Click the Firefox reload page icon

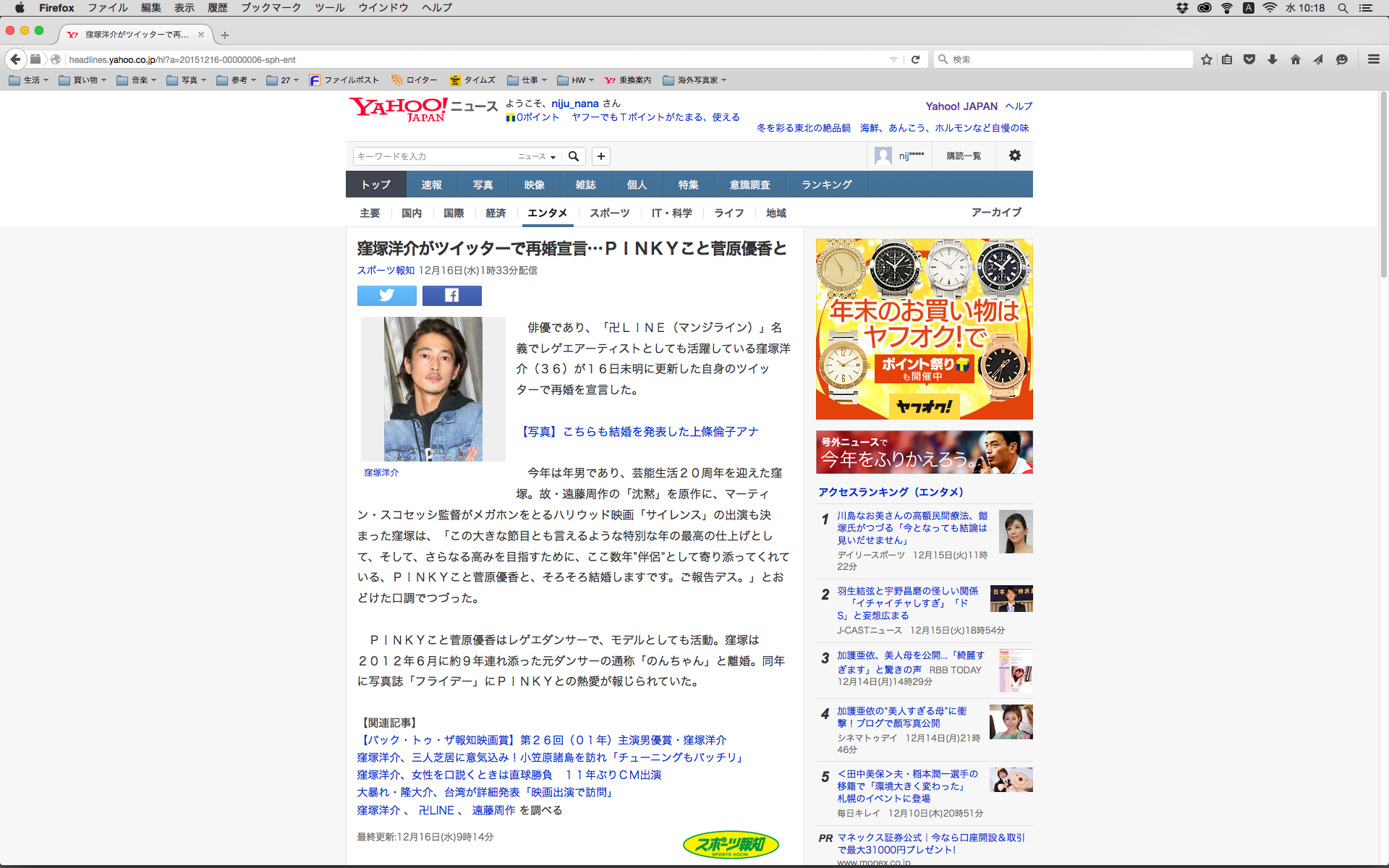coord(915,59)
